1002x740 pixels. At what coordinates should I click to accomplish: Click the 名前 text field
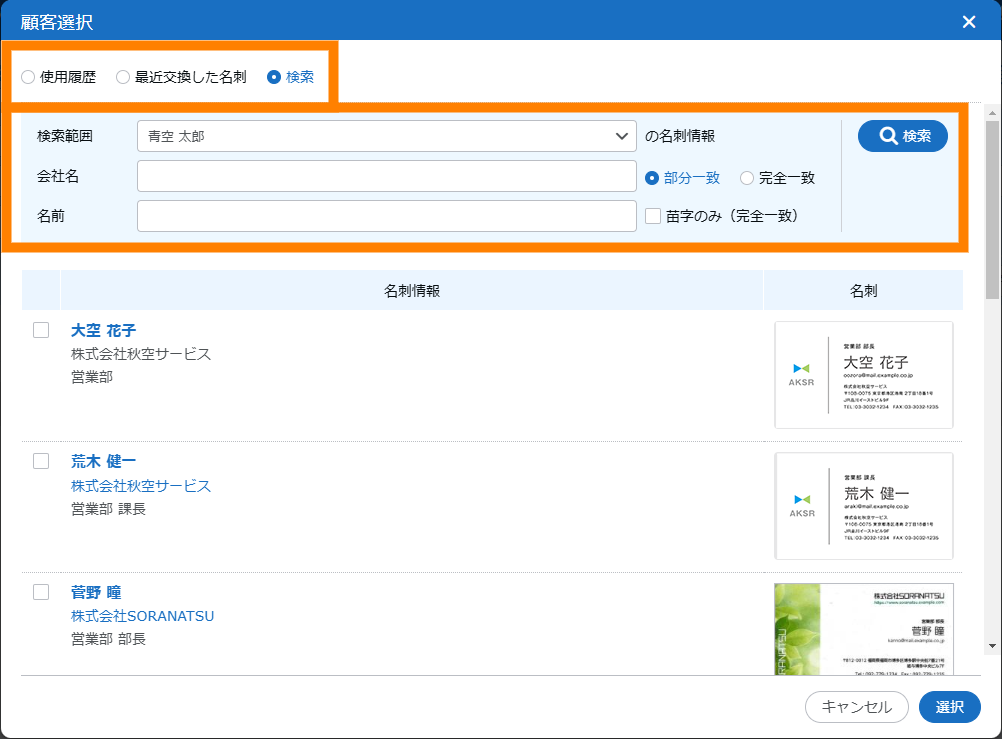pos(386,216)
